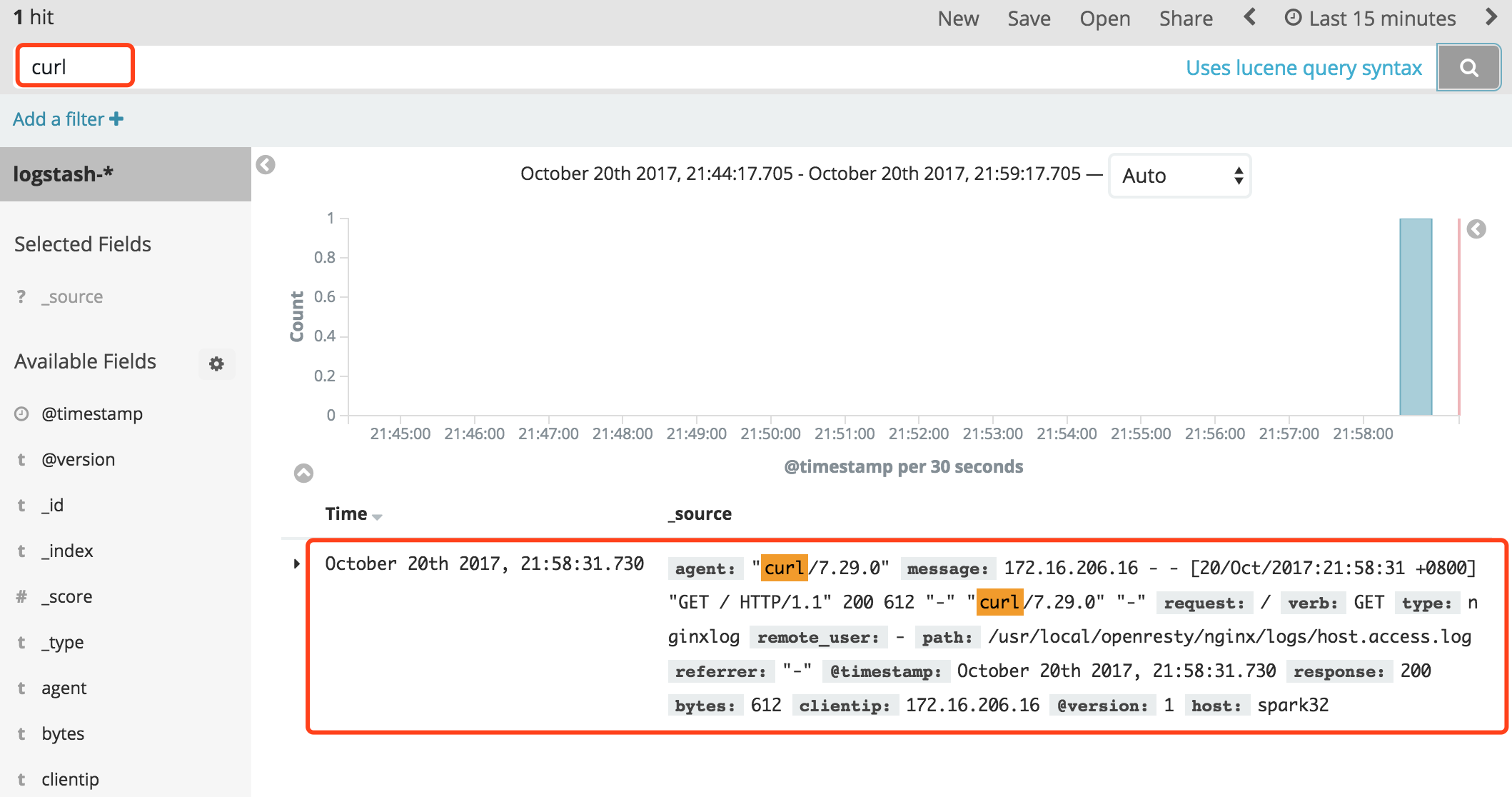Advance time range with right chevron
1512x797 pixels.
(1491, 17)
